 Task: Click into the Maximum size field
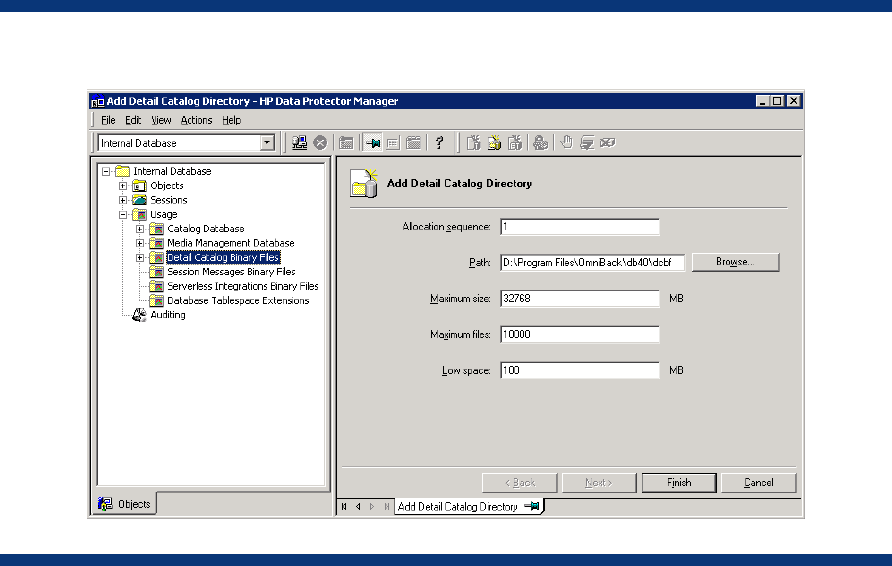579,298
